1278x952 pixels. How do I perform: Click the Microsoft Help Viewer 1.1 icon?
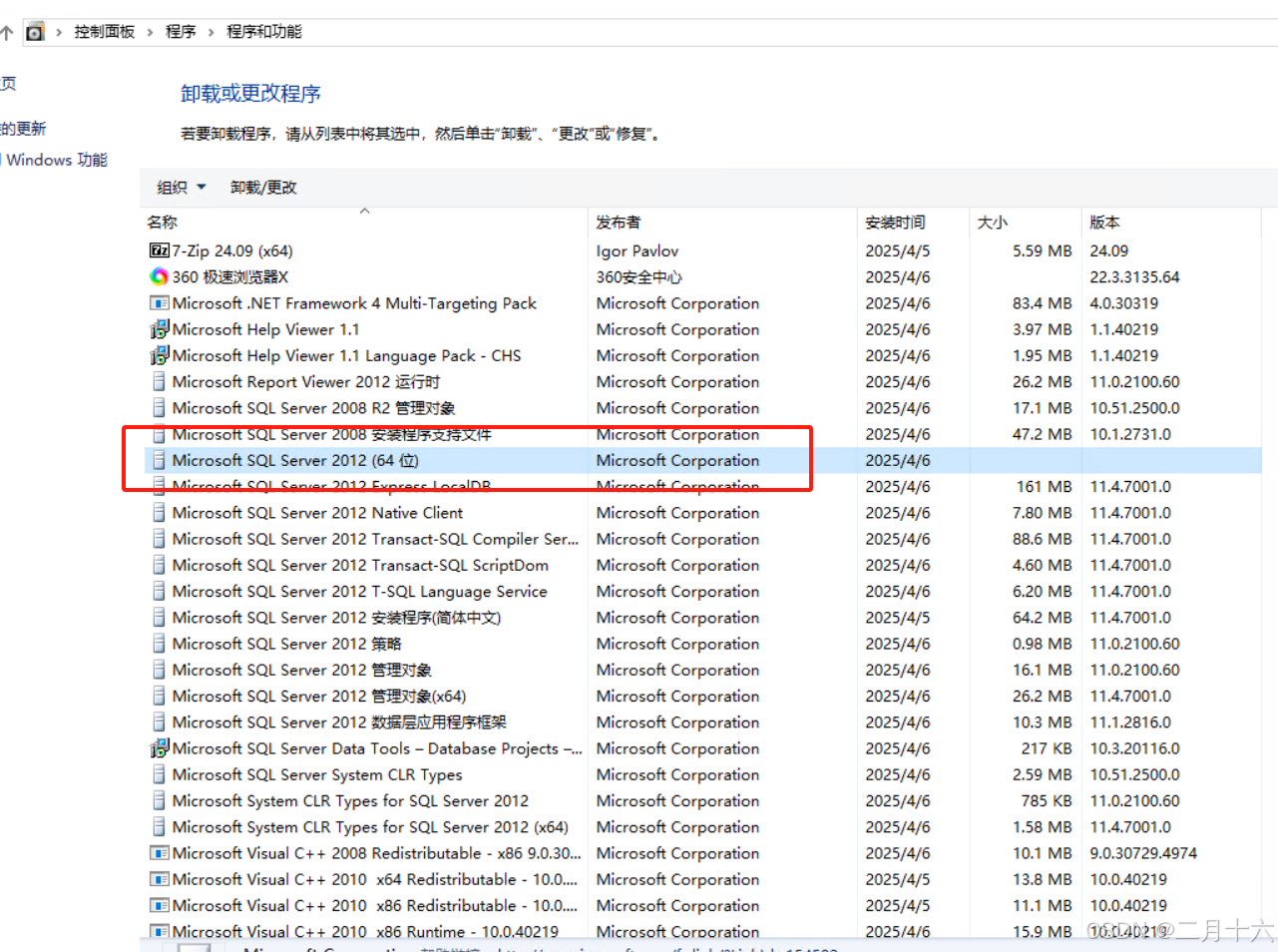[159, 329]
